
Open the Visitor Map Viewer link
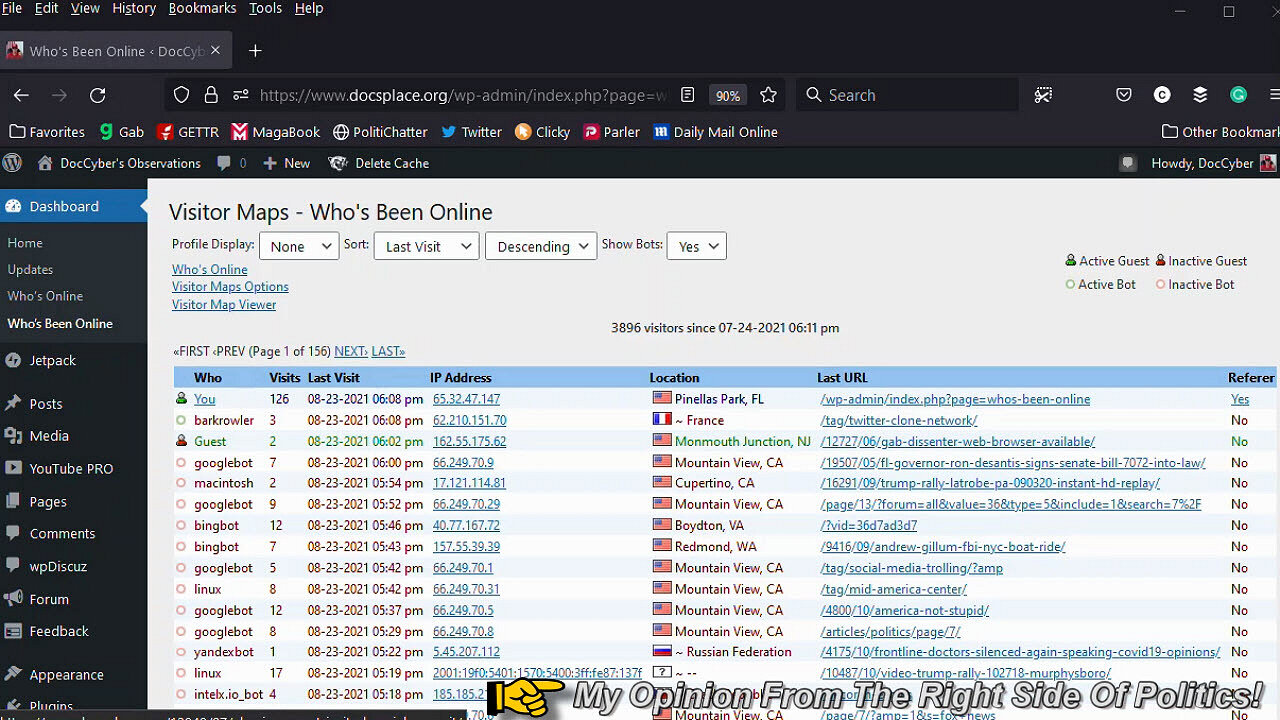pyautogui.click(x=224, y=304)
